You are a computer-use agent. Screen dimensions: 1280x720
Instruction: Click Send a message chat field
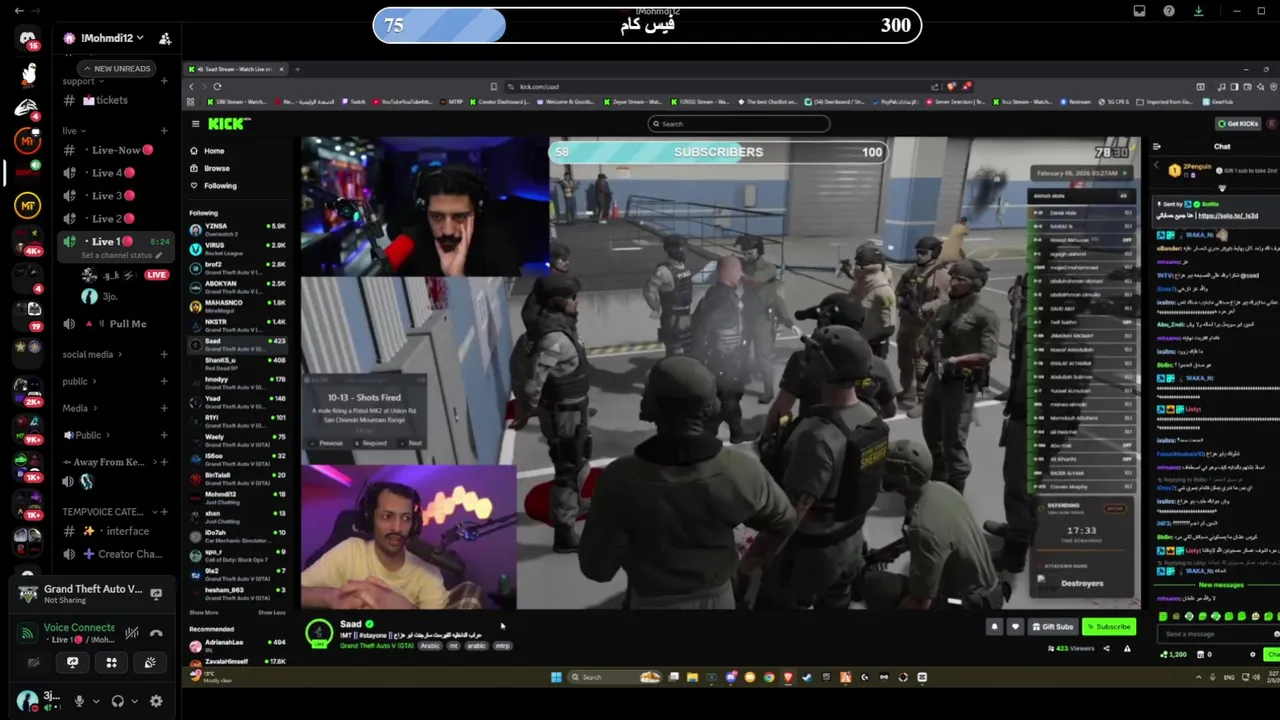[x=1219, y=634]
